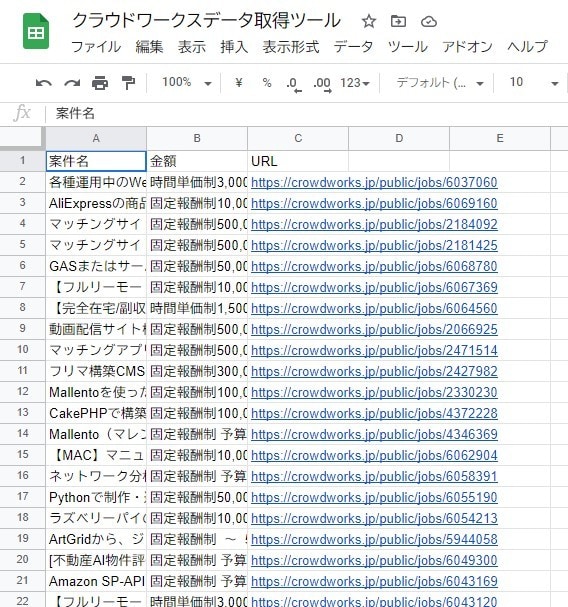Open link ending in jobs/6067369
The image size is (568, 607).
374,287
